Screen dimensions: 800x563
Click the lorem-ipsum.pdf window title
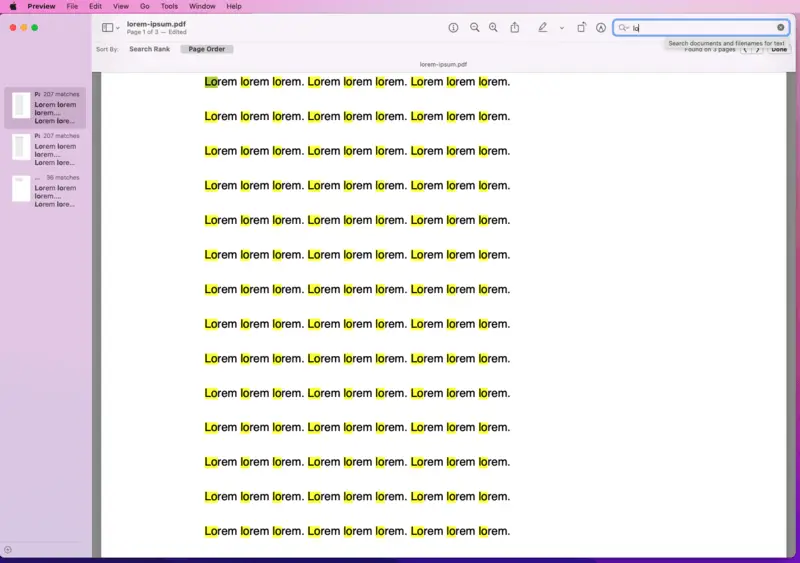(156, 24)
